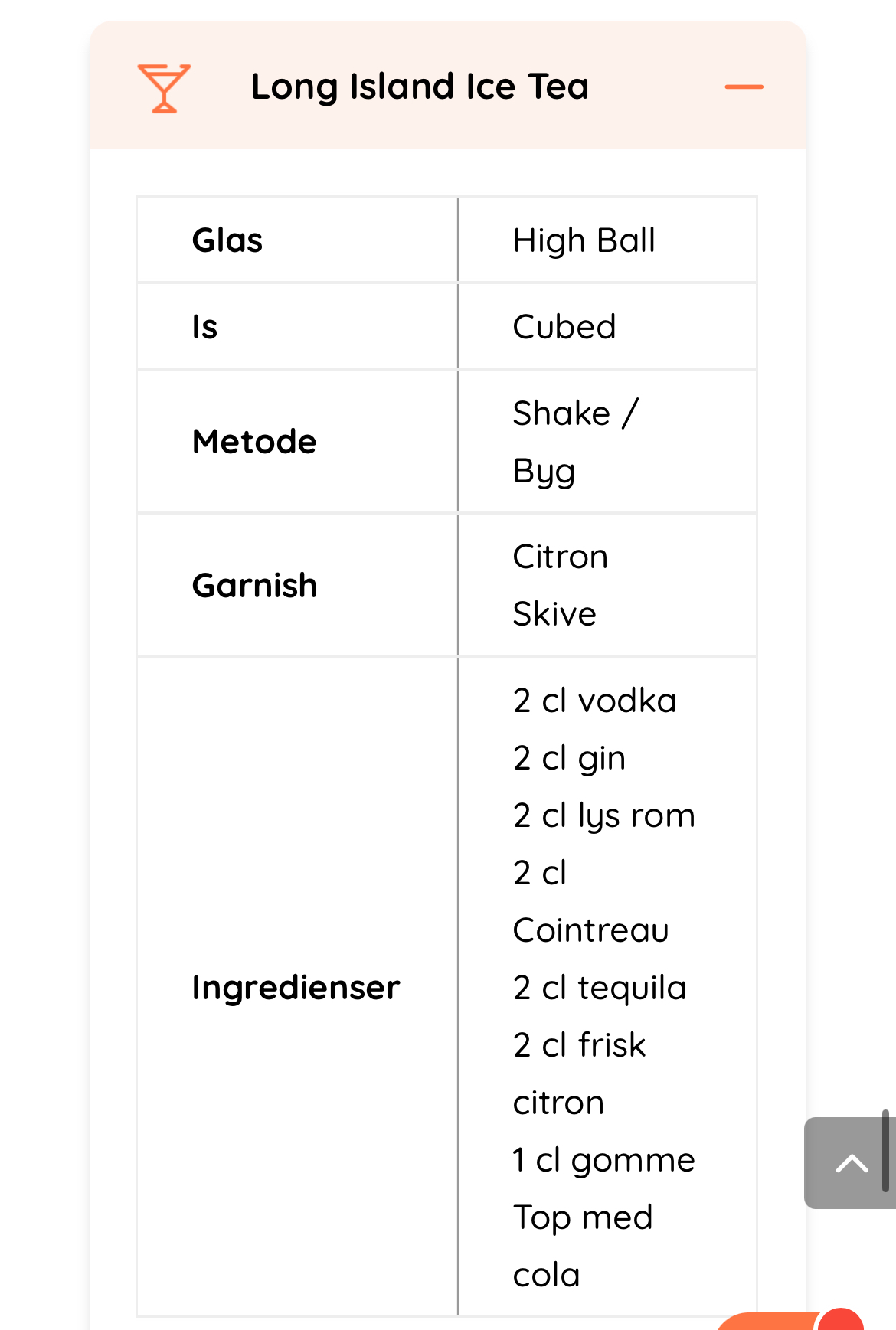Click the orange button at the bottom right
The height and width of the screenshot is (1330, 896).
(766, 1322)
